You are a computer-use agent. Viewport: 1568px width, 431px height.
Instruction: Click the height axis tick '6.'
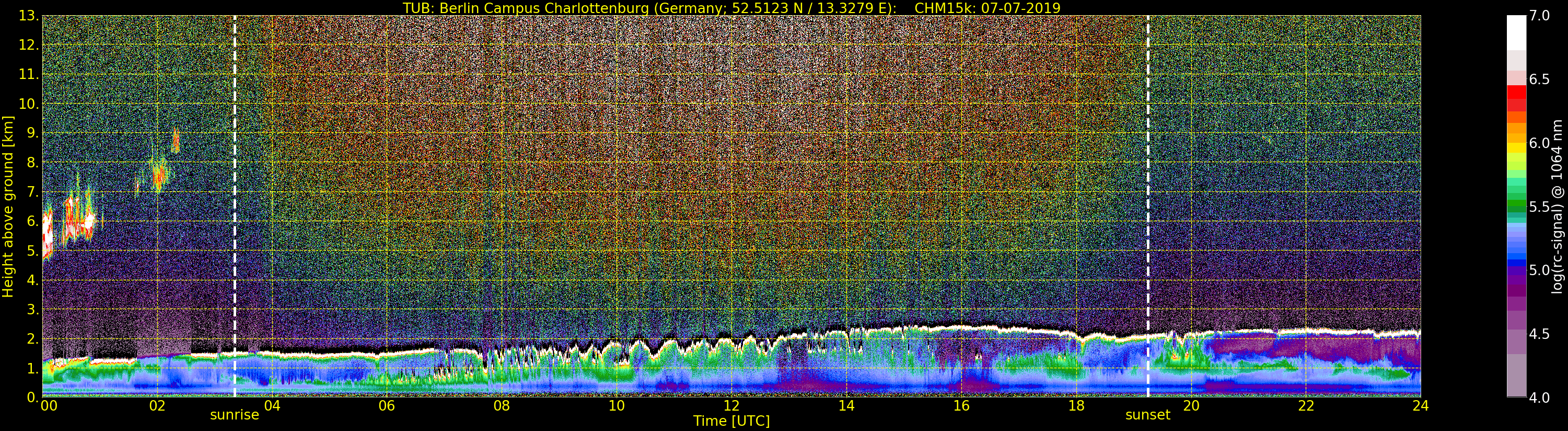click(x=33, y=221)
